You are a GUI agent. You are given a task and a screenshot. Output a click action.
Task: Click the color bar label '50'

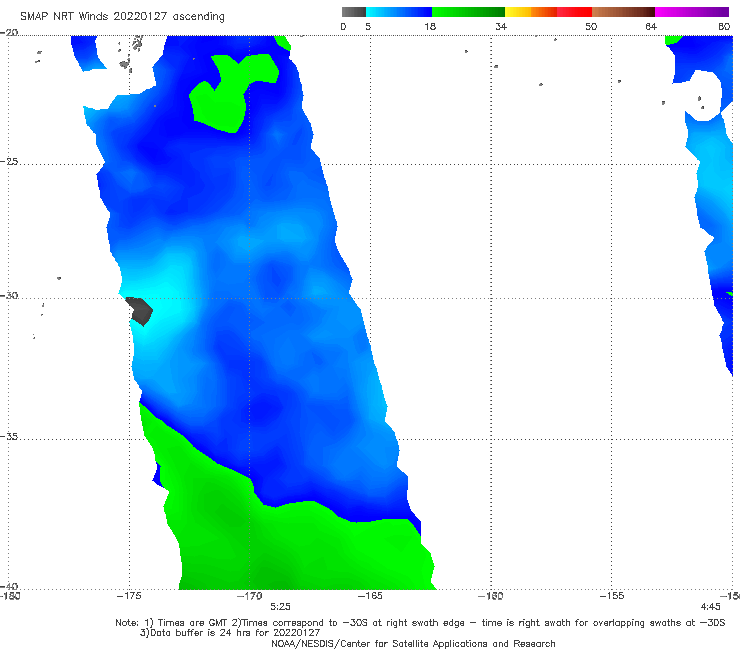point(591,26)
